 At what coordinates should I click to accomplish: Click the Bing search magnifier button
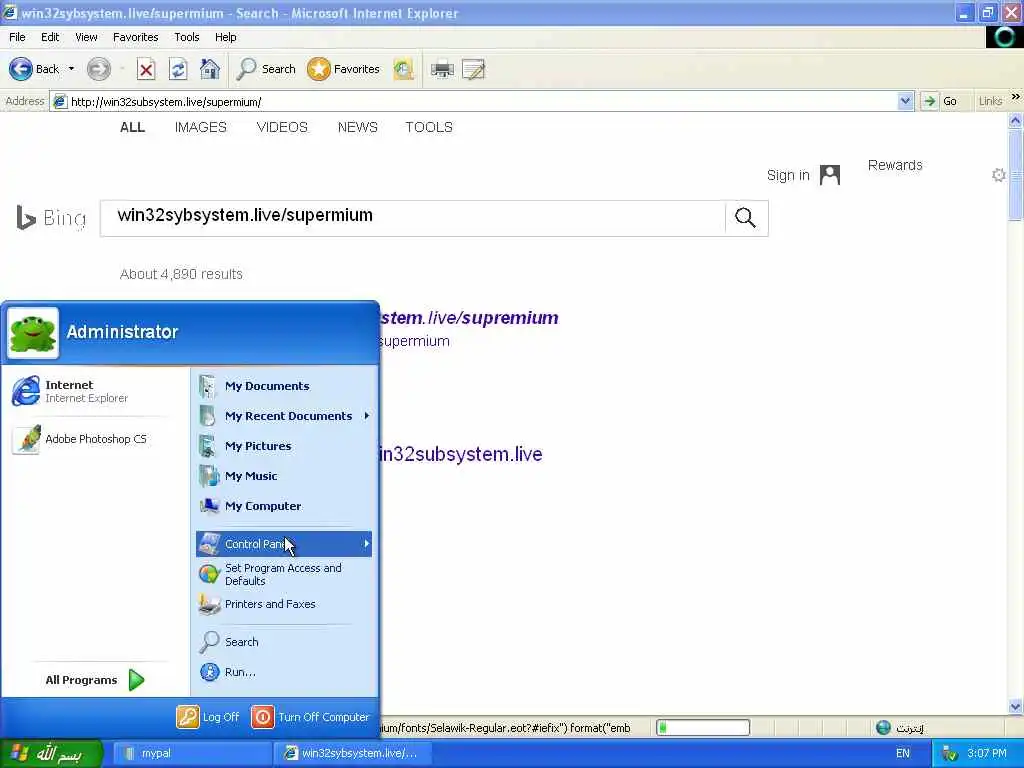tap(746, 218)
